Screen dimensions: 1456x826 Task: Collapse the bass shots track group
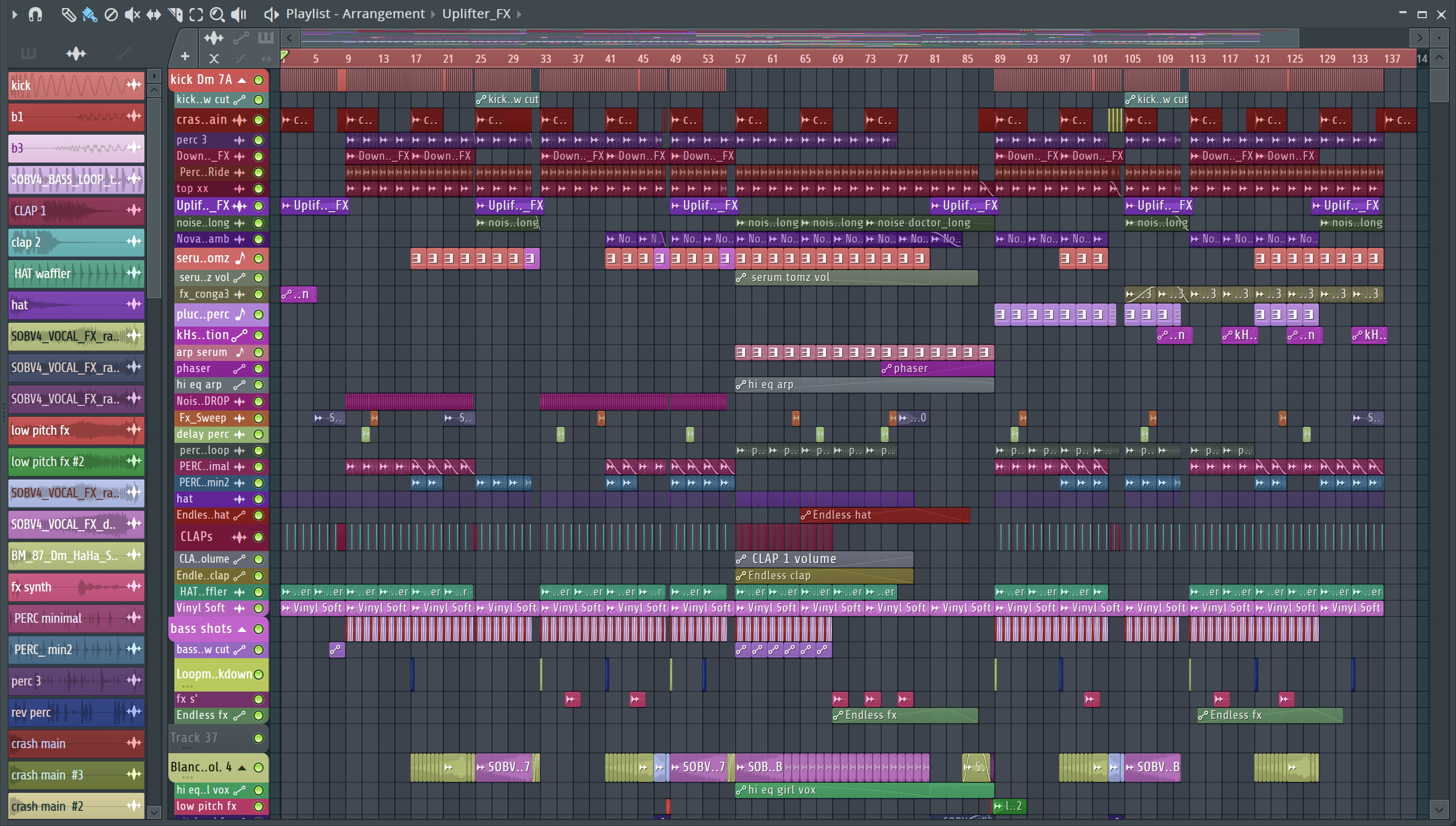242,629
